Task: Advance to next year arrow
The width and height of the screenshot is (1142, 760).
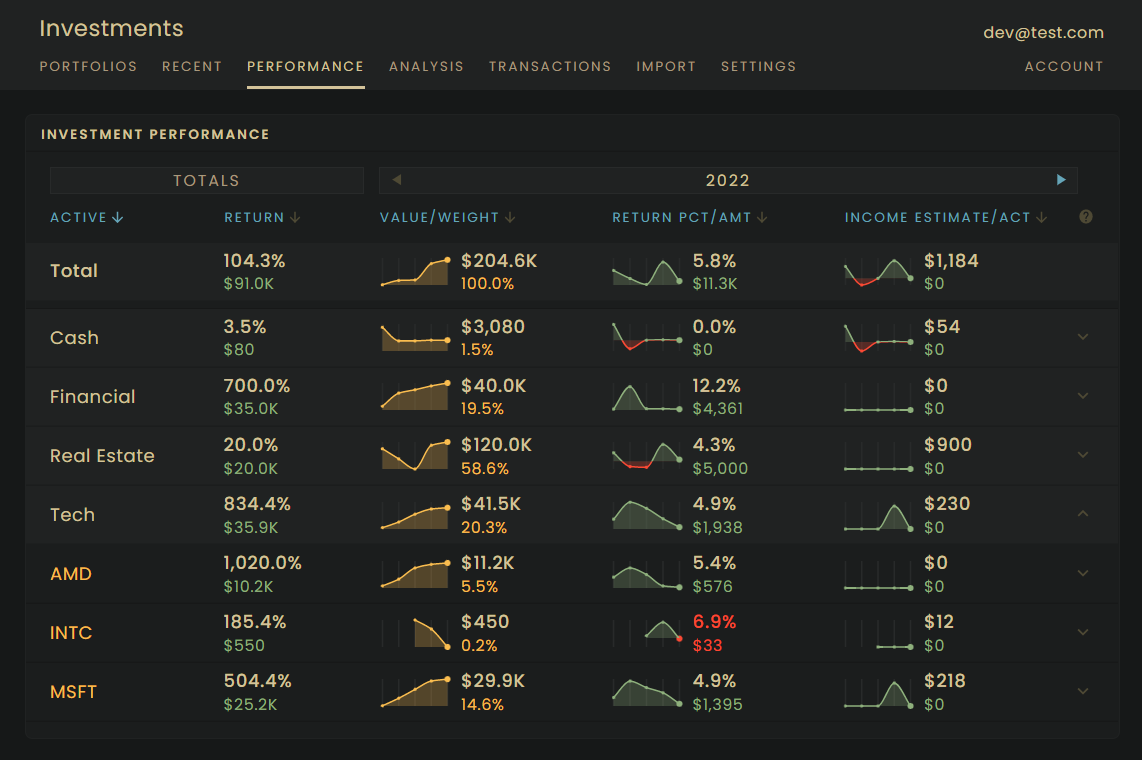Action: 1060,180
